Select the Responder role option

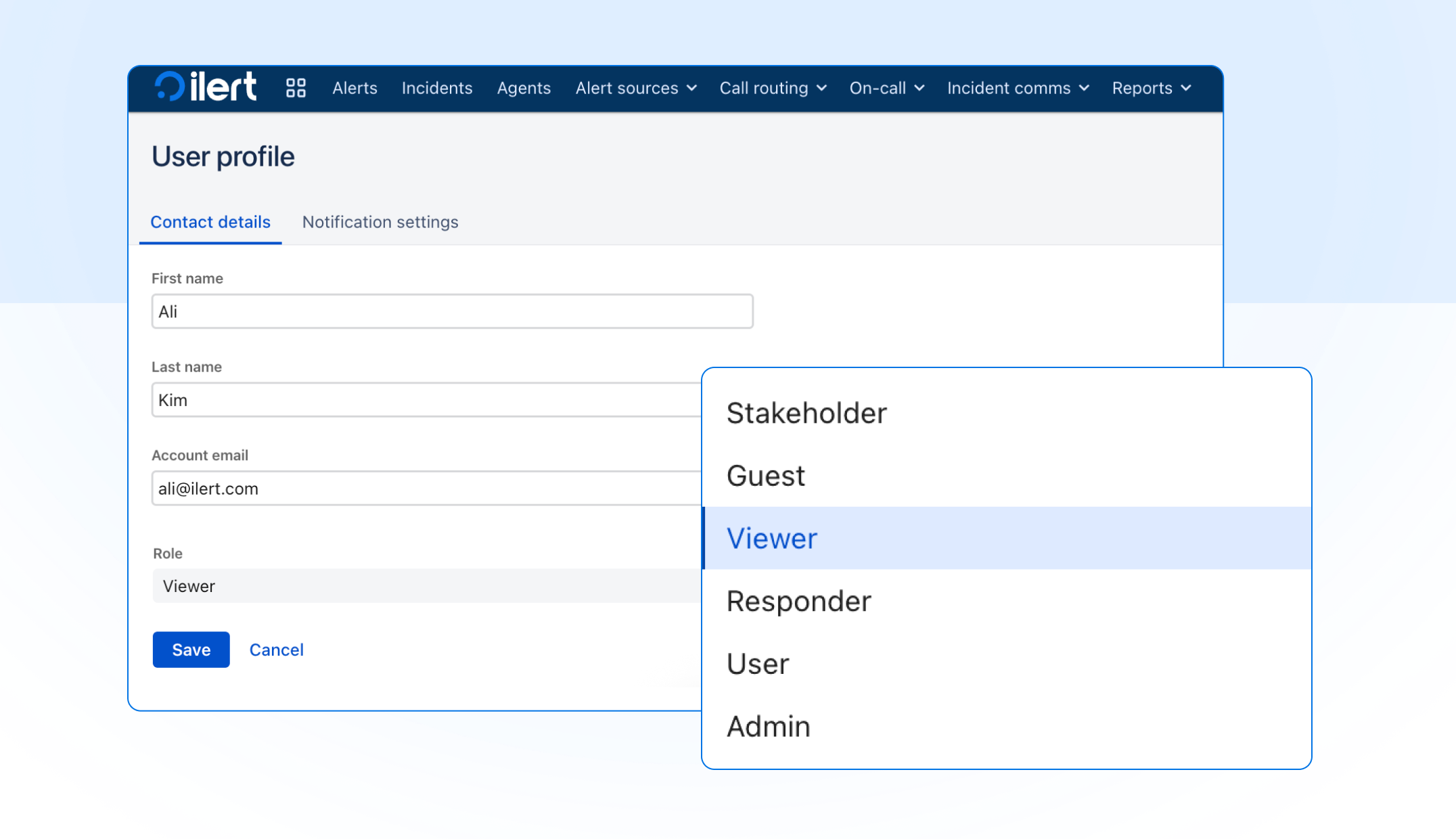pos(799,602)
